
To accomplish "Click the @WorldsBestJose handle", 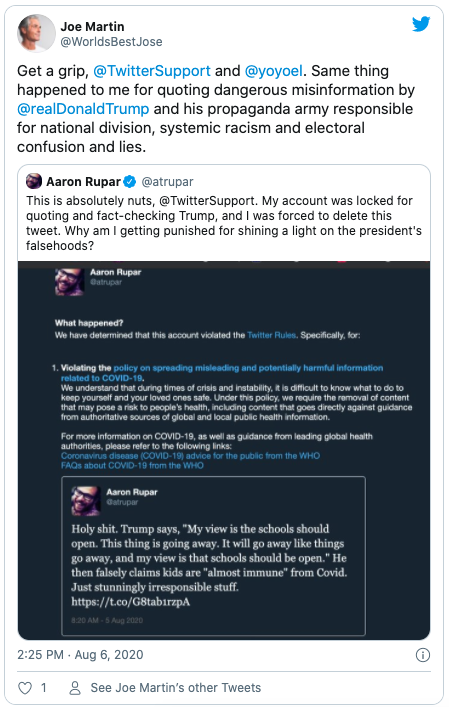I will [x=111, y=41].
